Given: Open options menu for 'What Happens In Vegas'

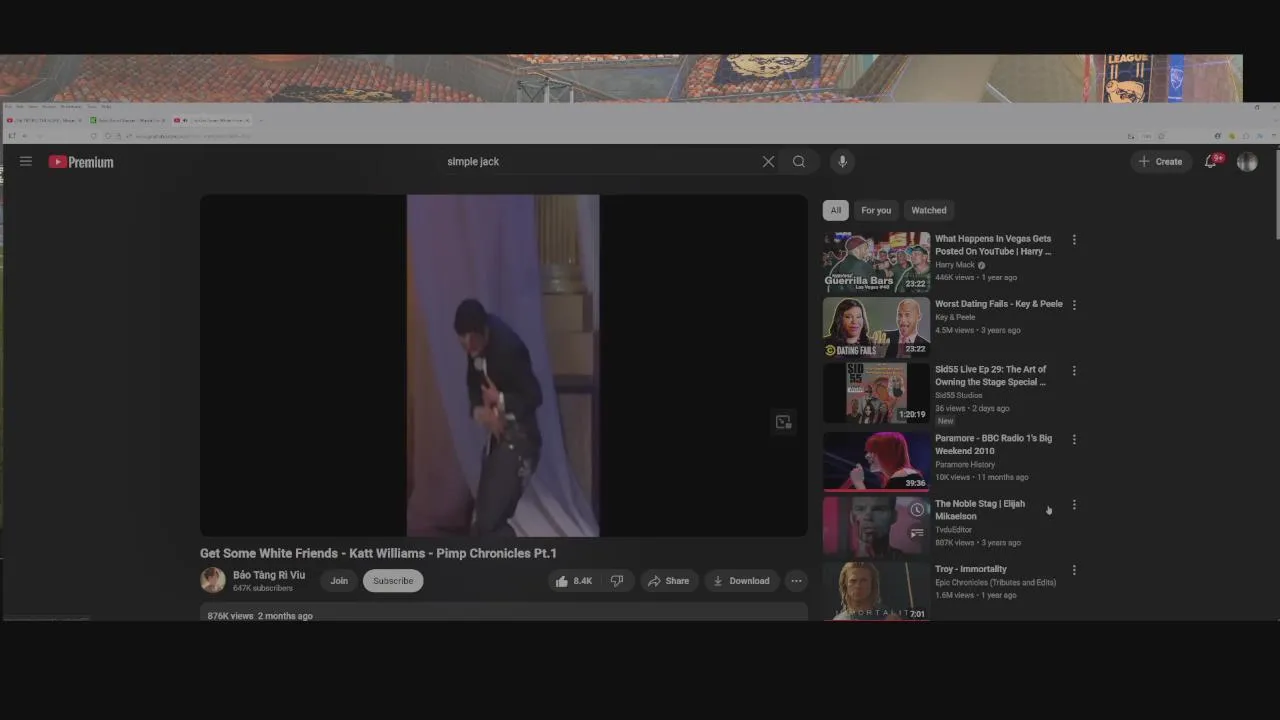Looking at the screenshot, I should coord(1074,240).
